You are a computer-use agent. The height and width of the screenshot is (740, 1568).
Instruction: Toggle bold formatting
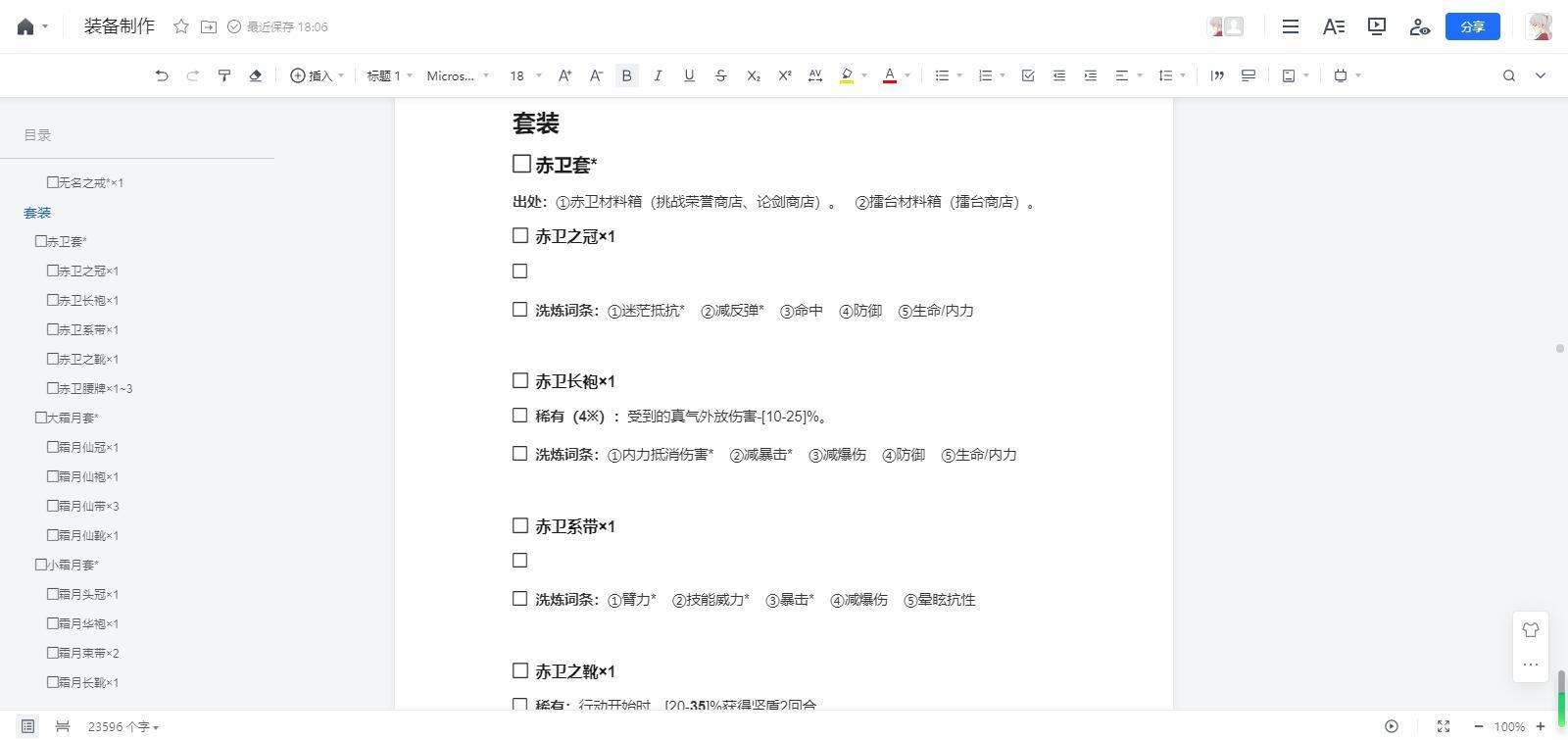627,75
